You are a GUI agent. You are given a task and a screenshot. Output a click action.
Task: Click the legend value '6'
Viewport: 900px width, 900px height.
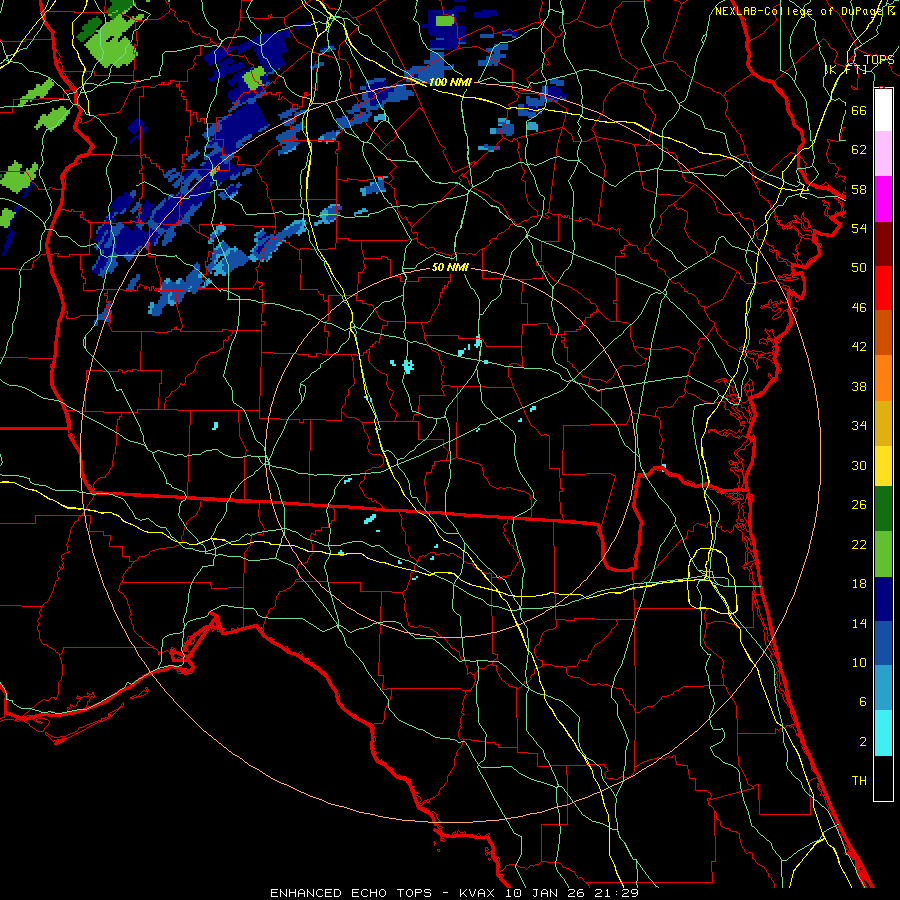click(862, 701)
